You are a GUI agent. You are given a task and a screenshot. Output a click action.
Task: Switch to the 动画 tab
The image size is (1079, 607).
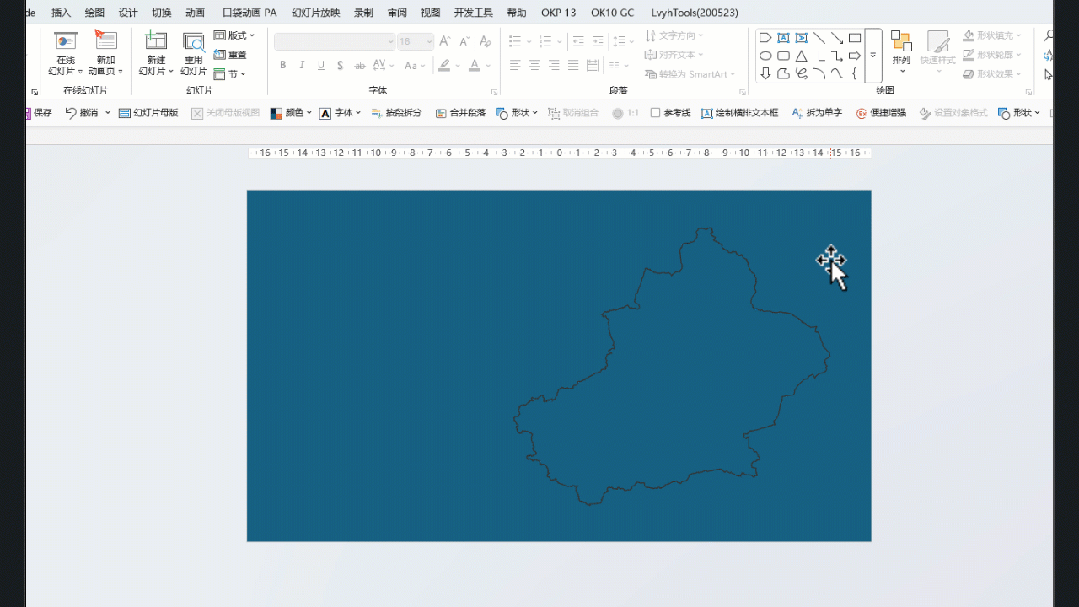coord(195,12)
